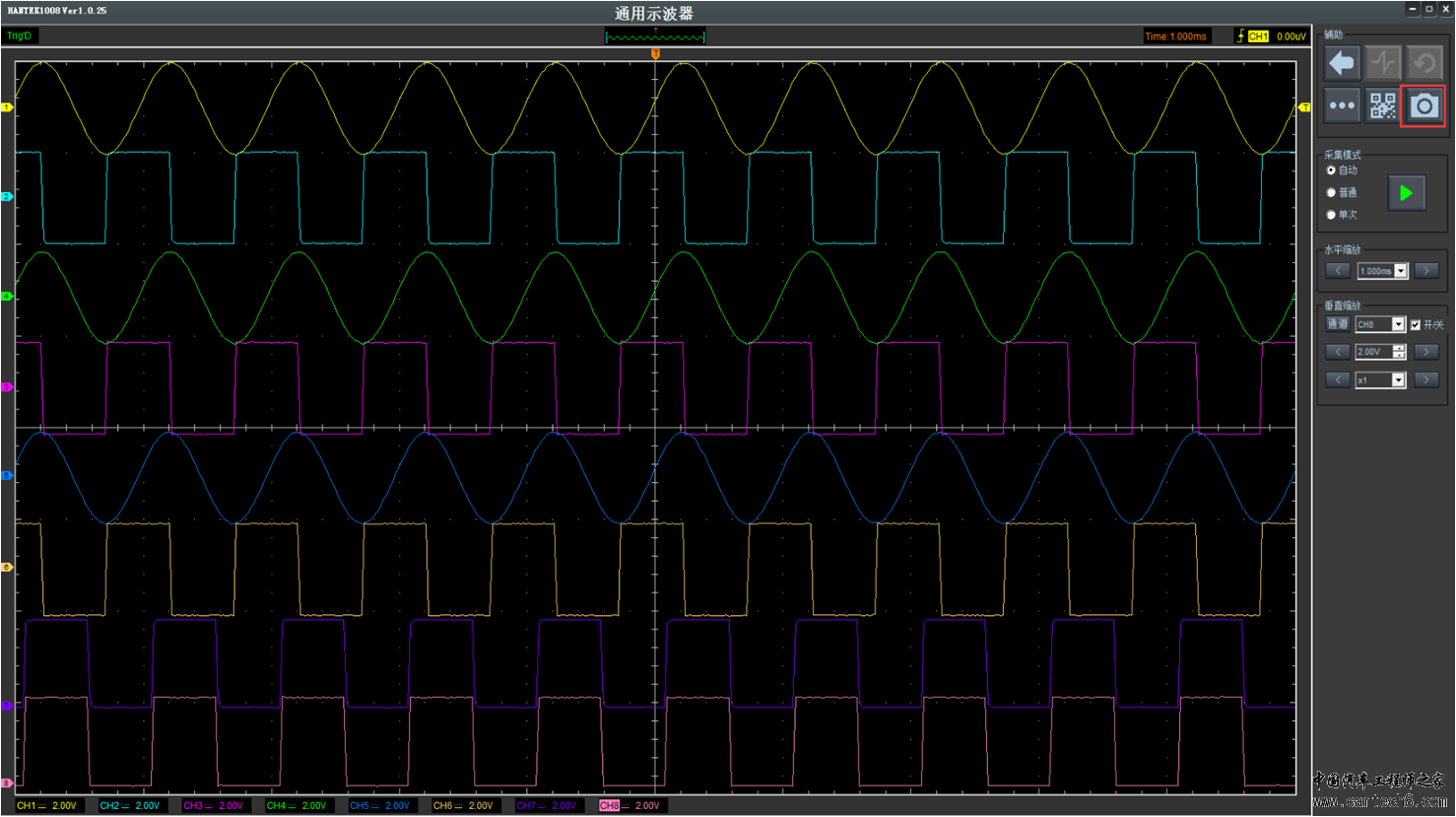Click the 通道 channel button

(1337, 324)
